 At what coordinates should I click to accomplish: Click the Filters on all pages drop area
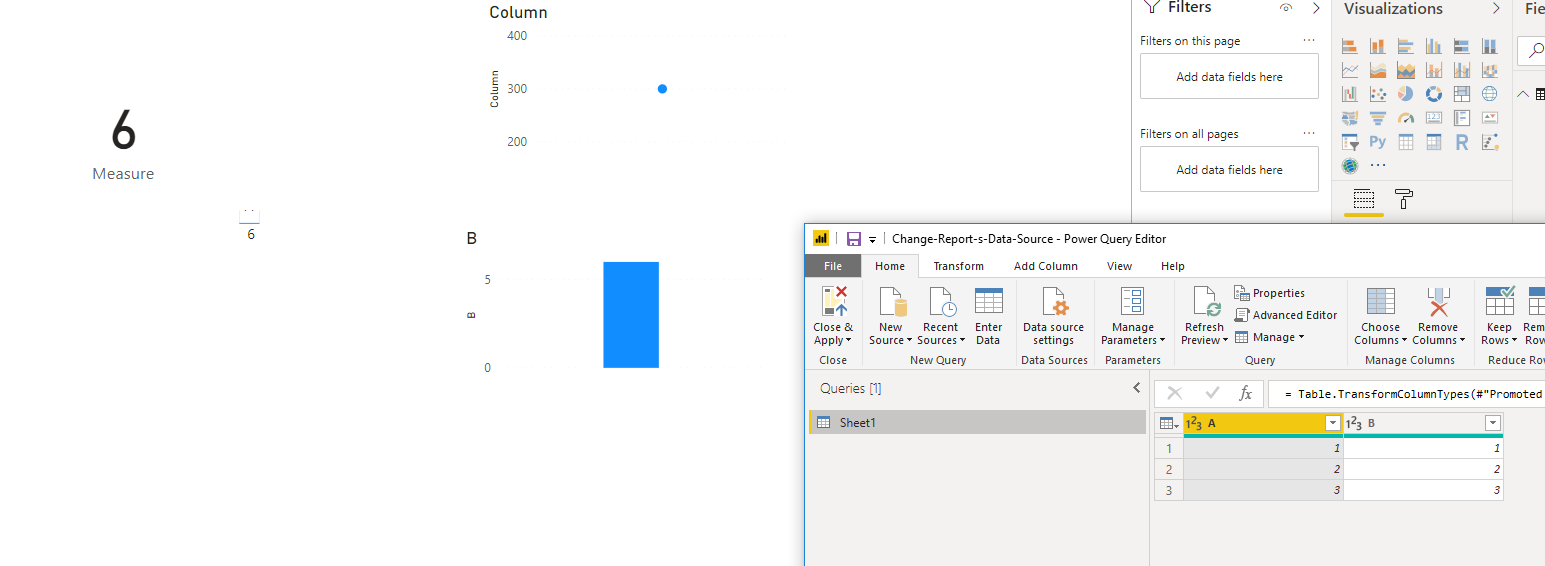(1229, 169)
